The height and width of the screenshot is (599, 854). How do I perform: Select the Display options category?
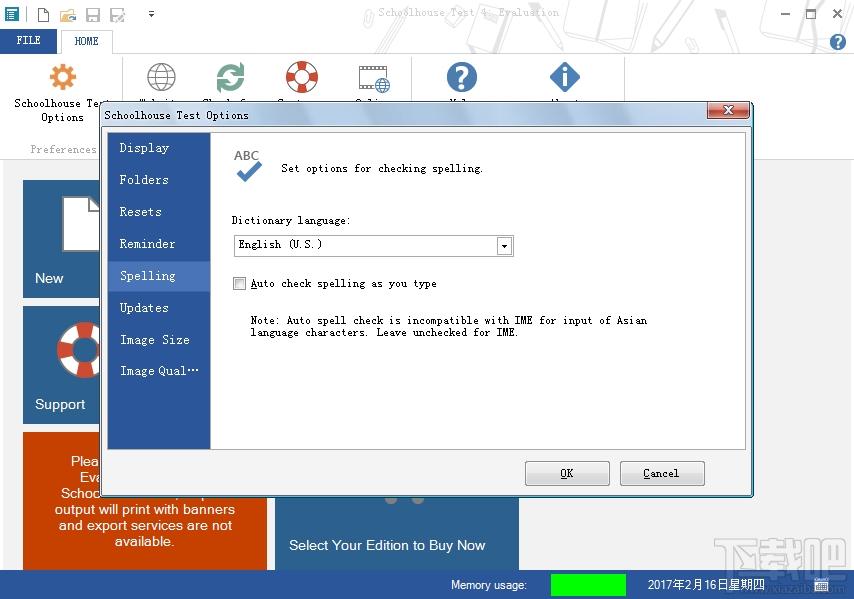coord(158,148)
